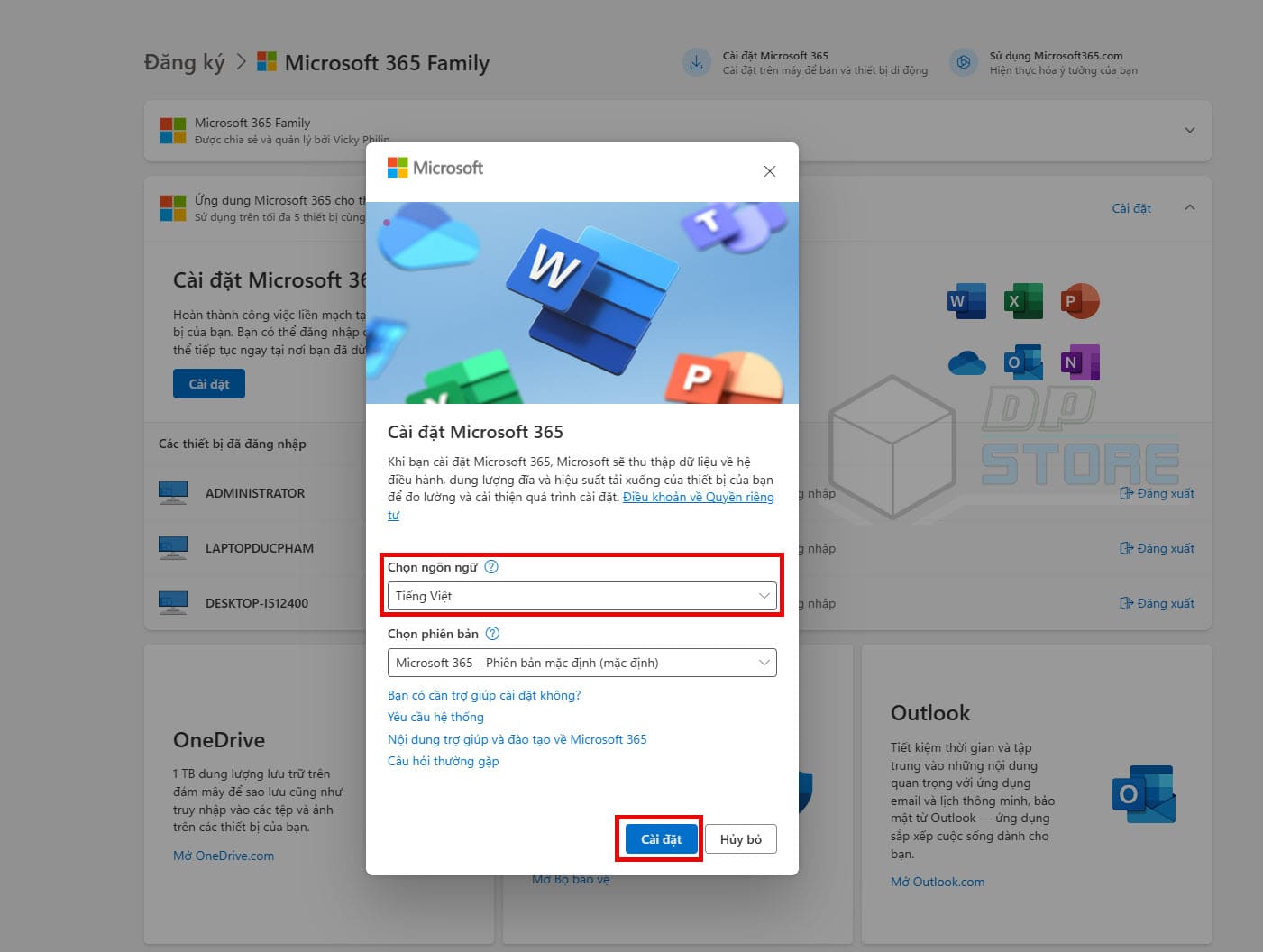Open the Bạn có cần trợ giúp cài đặt không link
Screen dimensions: 1263x952
[x=484, y=695]
